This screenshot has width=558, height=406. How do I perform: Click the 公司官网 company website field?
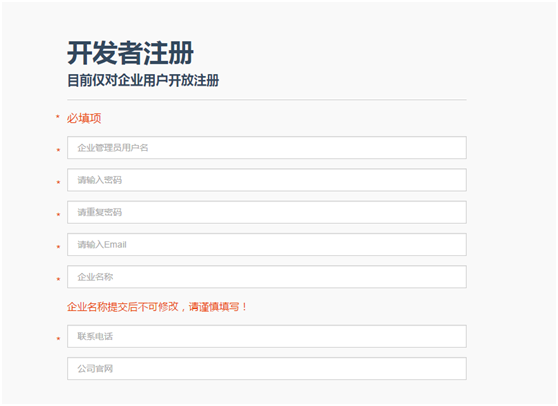click(x=267, y=369)
